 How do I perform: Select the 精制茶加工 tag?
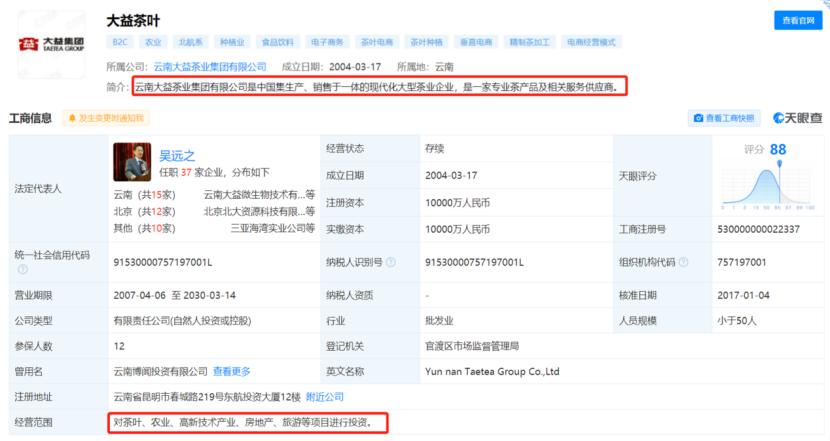[x=530, y=42]
